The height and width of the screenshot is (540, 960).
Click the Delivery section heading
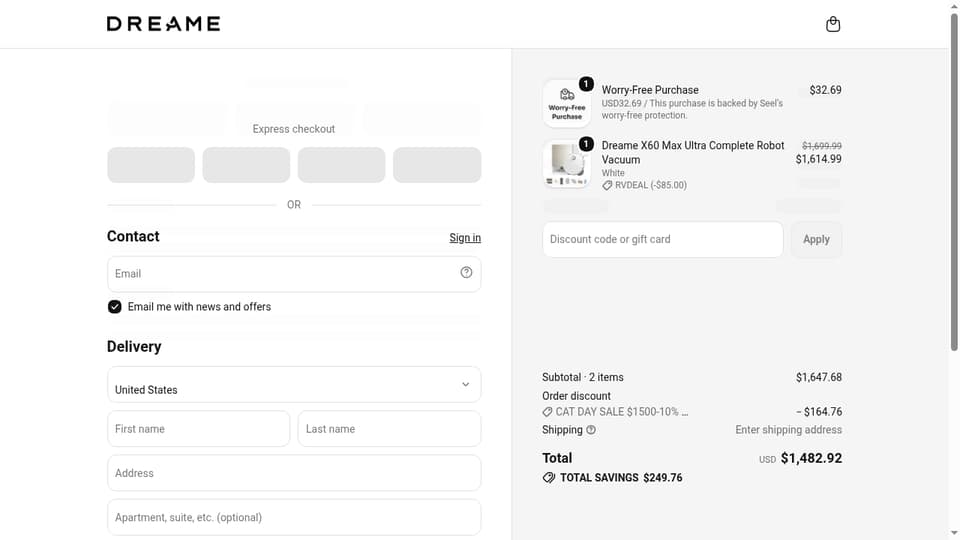[134, 347]
